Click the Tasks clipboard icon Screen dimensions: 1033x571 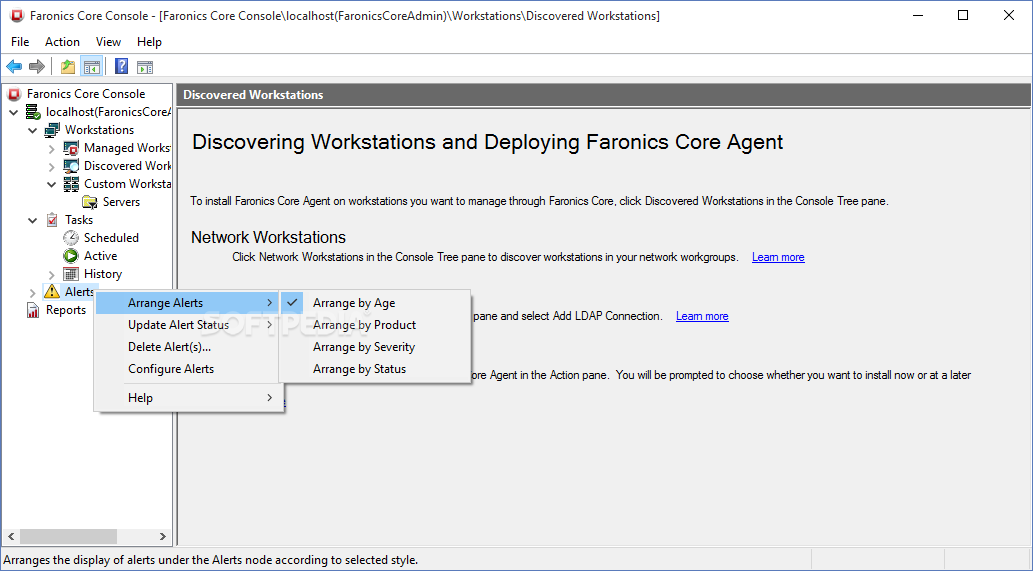[52, 220]
